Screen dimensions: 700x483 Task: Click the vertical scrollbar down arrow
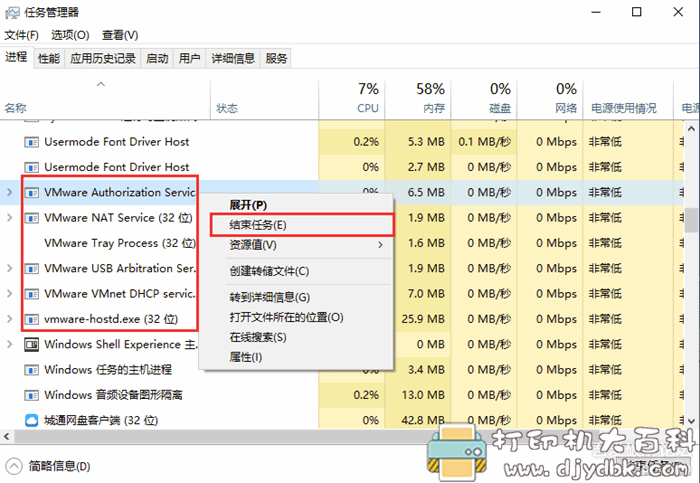coord(691,421)
